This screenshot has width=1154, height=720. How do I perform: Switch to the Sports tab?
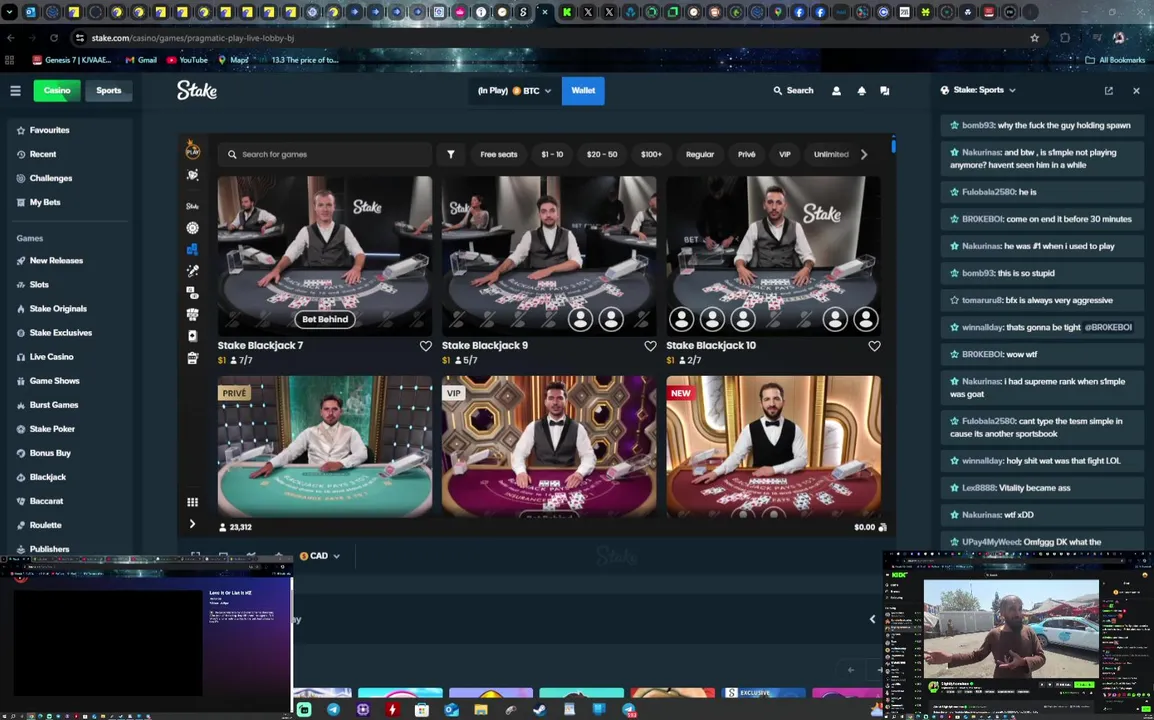click(108, 91)
